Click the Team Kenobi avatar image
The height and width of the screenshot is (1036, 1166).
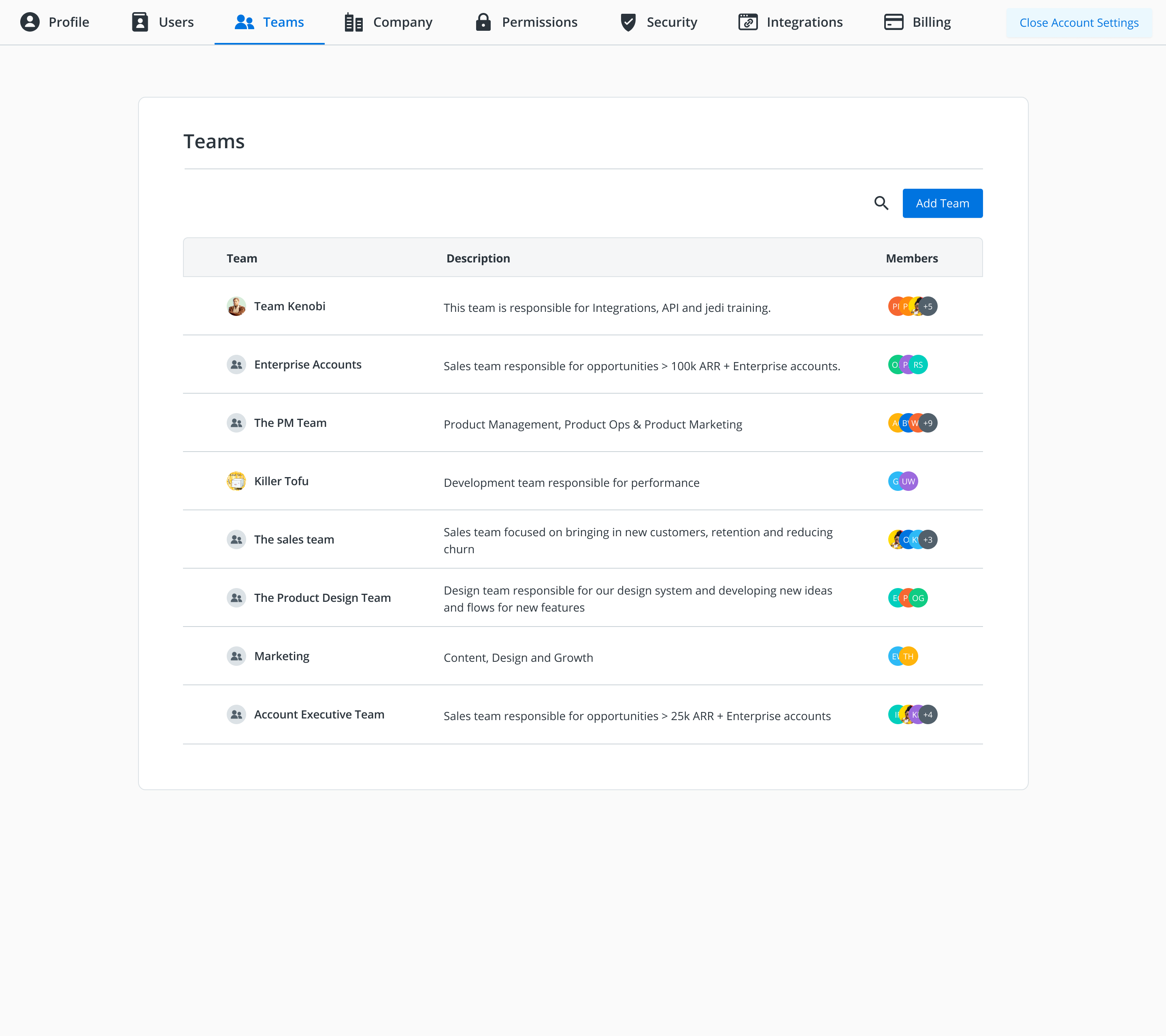[236, 307]
